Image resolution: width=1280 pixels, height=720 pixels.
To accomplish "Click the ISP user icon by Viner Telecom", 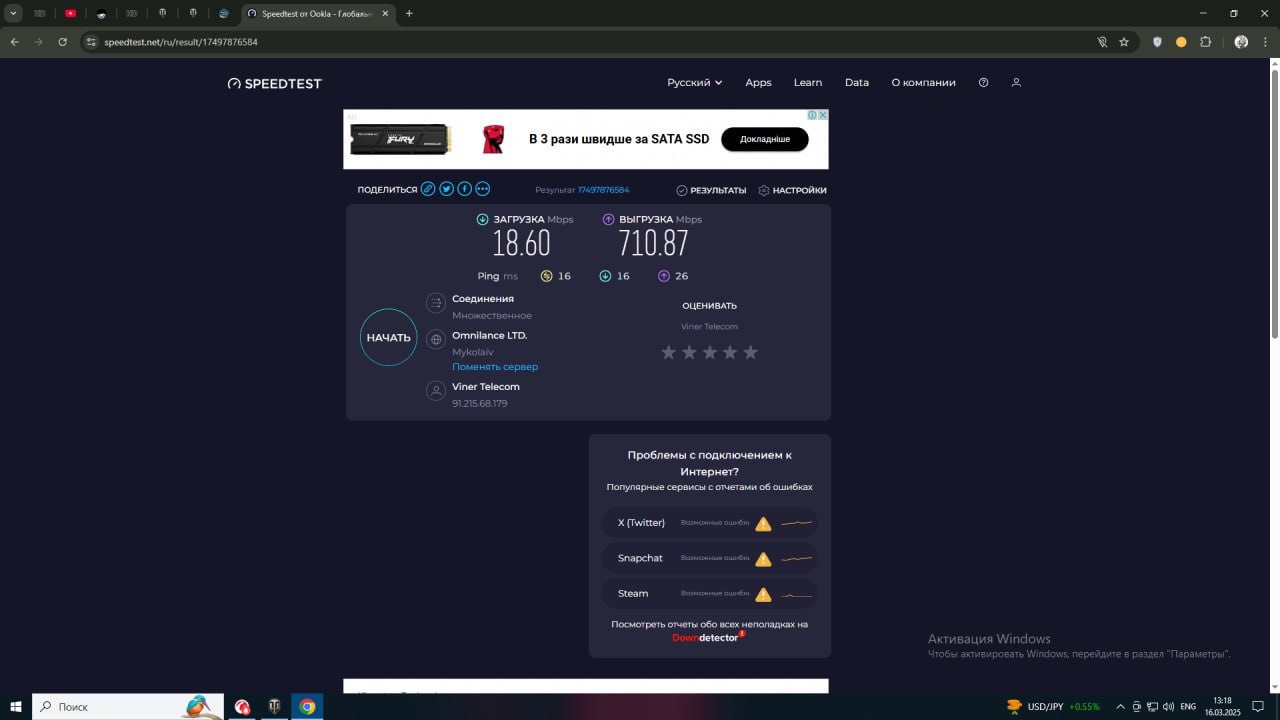I will pos(436,391).
